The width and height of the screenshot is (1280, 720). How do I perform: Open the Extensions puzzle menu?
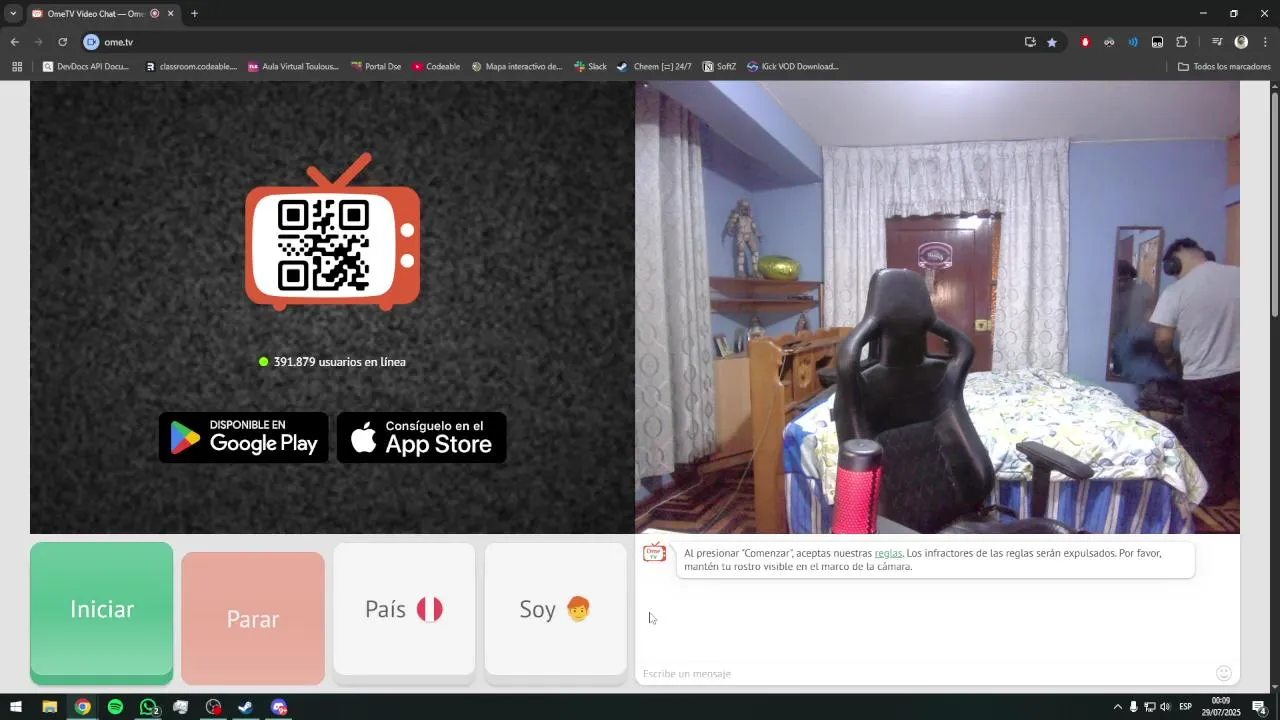1181,42
